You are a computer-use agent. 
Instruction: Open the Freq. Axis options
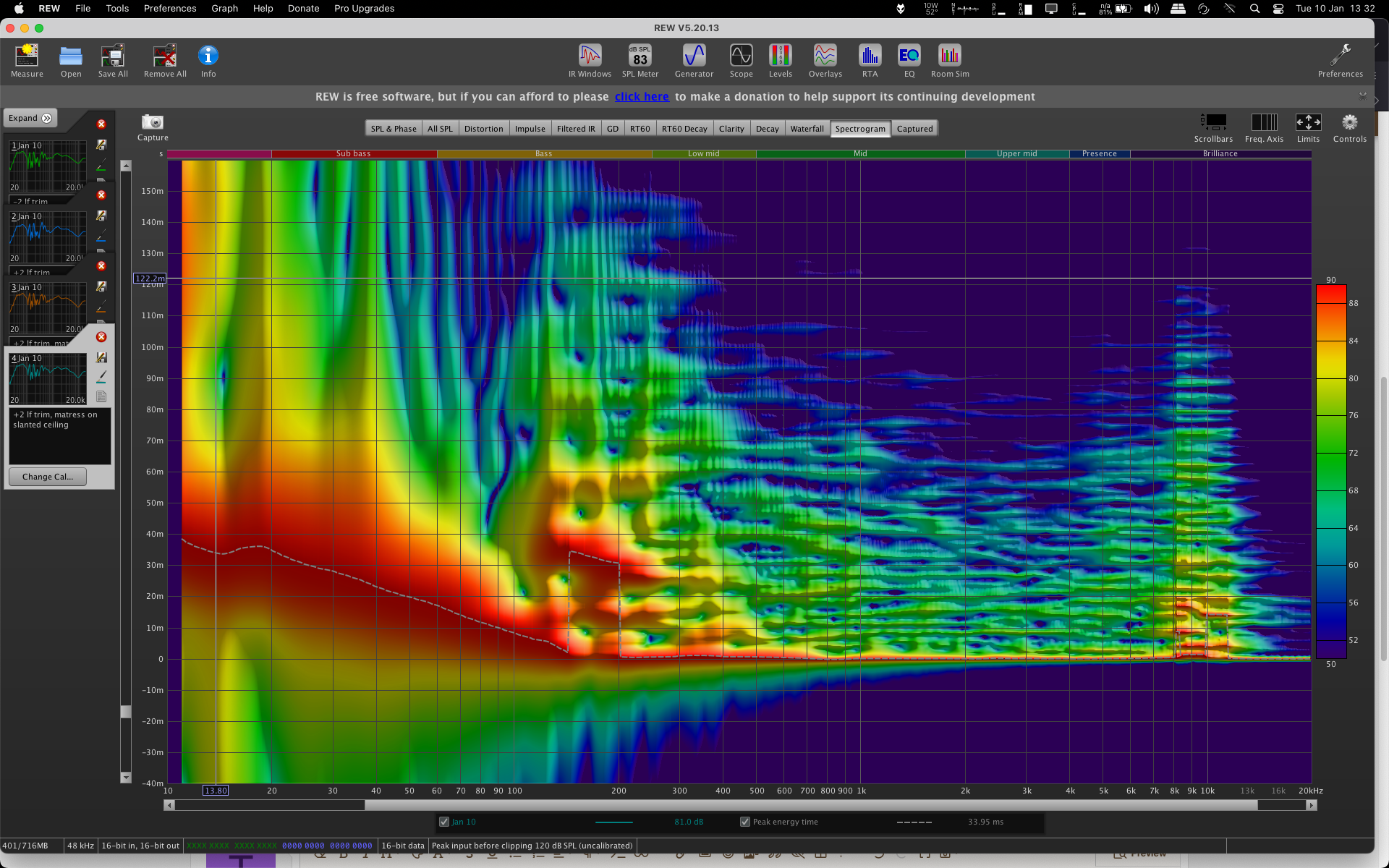click(1264, 128)
